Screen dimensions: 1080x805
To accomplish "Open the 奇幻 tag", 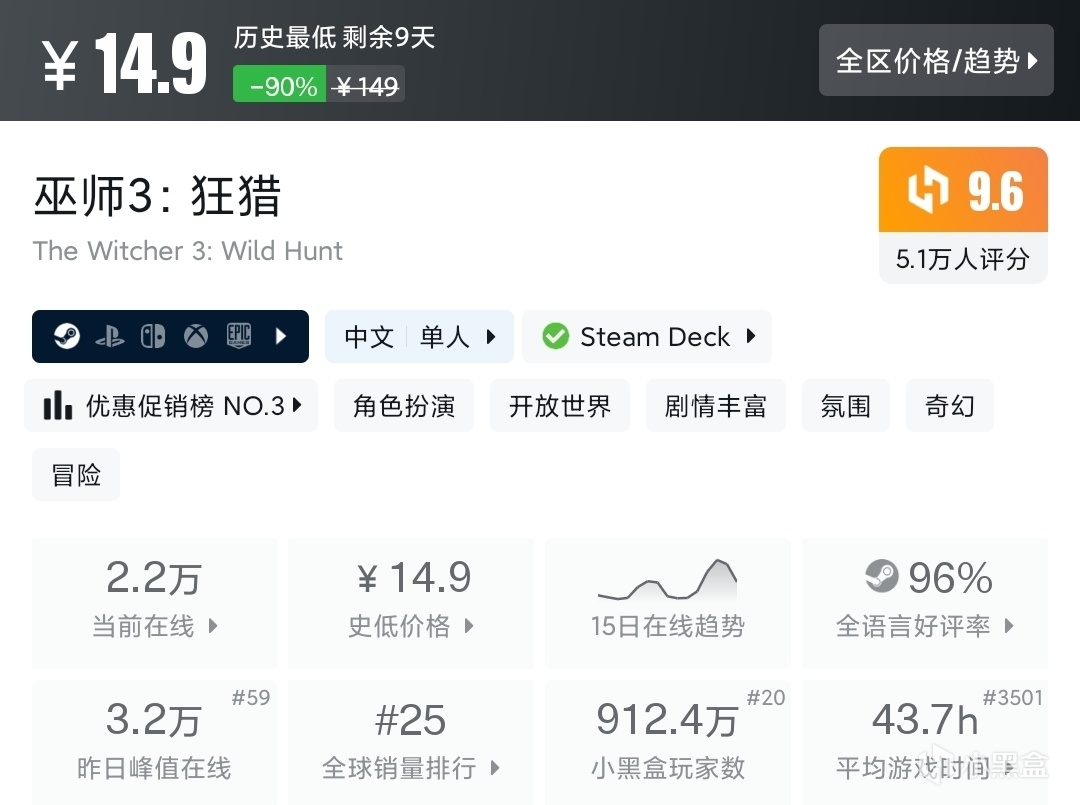I will [x=949, y=406].
